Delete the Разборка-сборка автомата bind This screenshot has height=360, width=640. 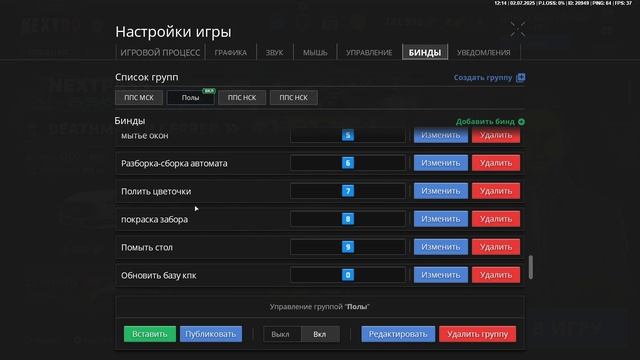tap(496, 163)
